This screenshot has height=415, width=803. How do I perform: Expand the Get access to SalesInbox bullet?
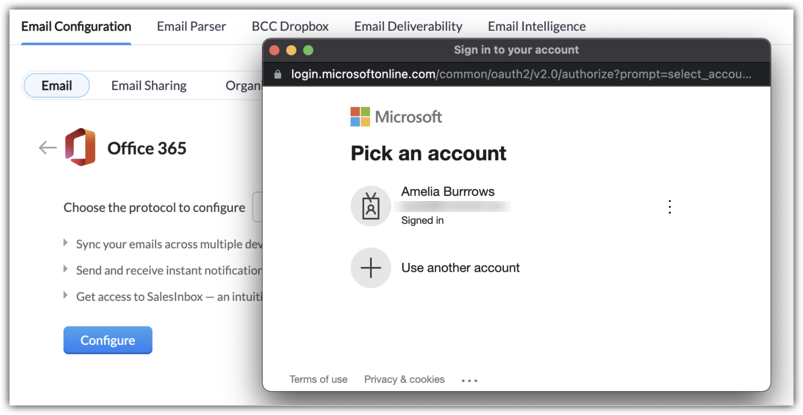pos(66,296)
